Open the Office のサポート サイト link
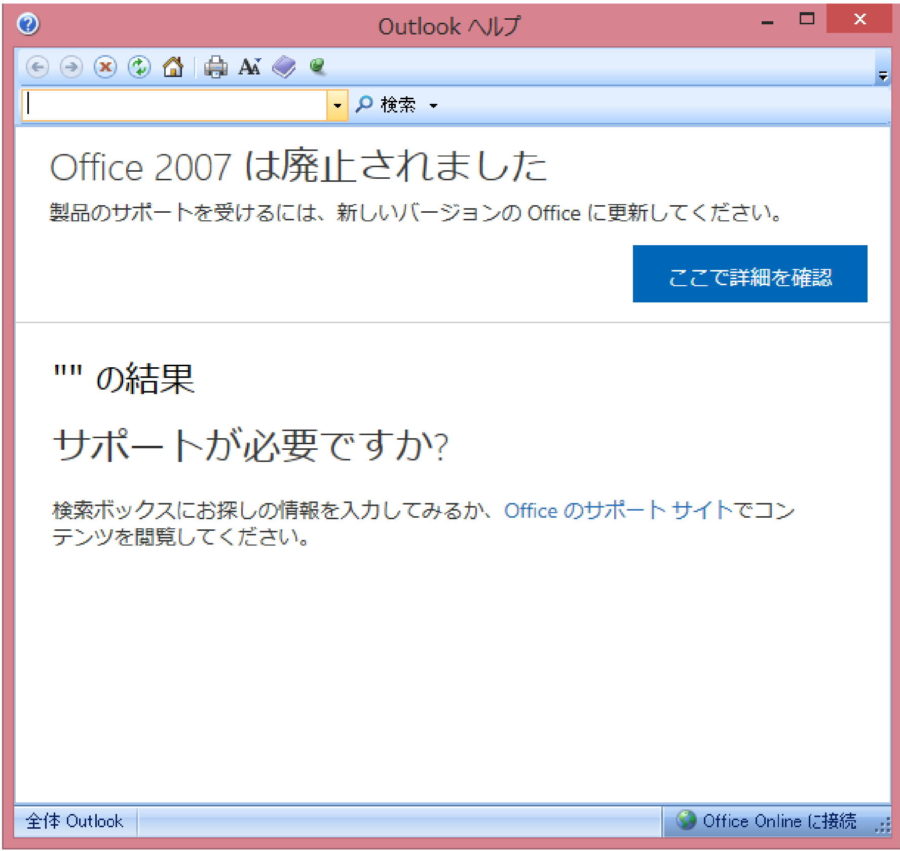 pos(619,510)
